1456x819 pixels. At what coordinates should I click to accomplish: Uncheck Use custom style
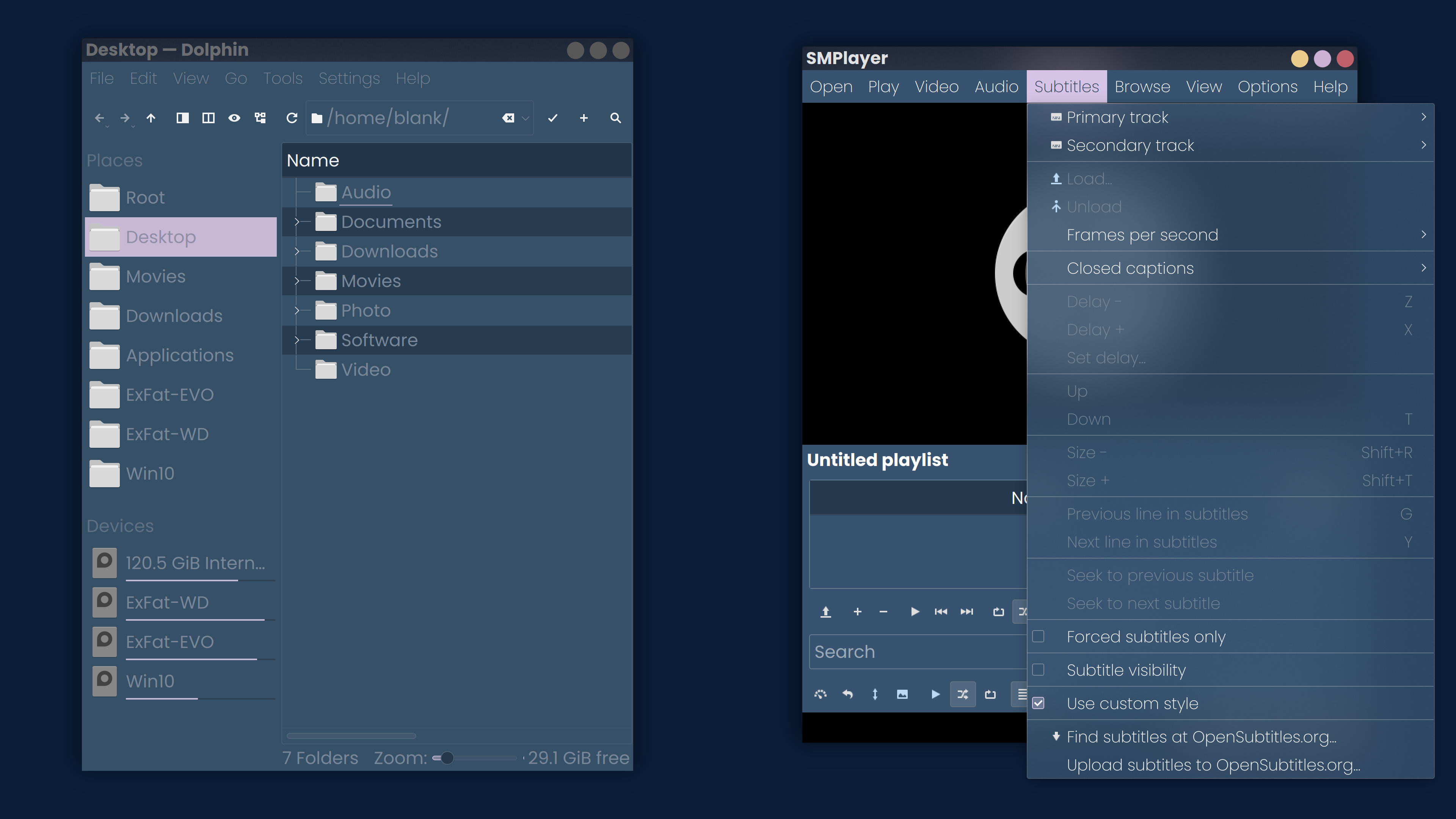[x=1038, y=703]
